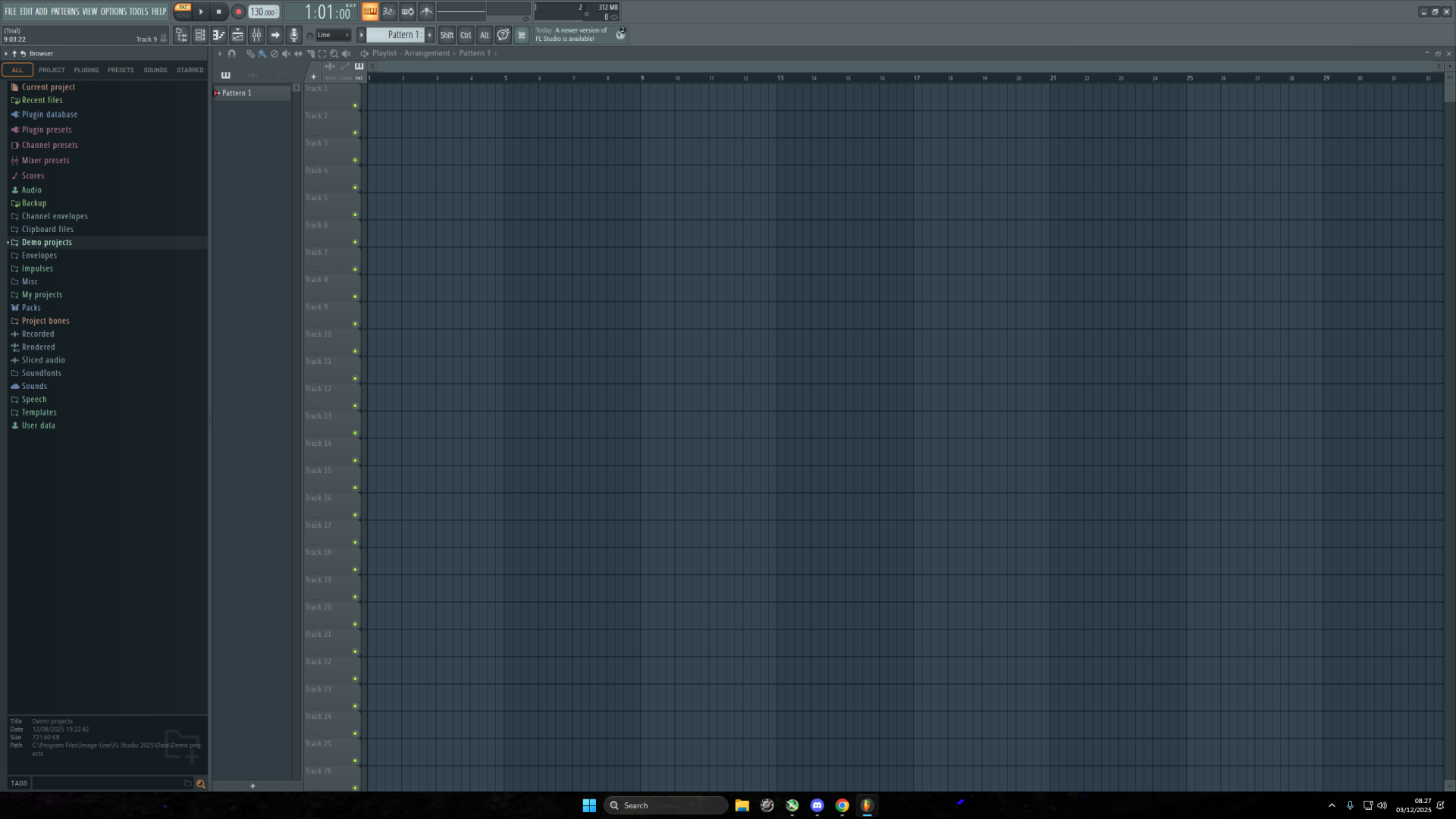Toggle playlist magnet snap icon
The height and width of the screenshot is (819, 1456).
click(x=232, y=54)
